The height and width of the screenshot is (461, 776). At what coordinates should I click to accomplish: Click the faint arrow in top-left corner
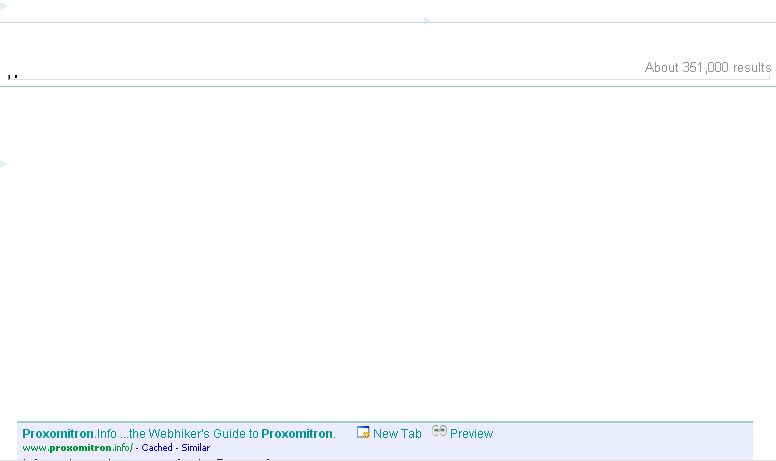point(3,7)
